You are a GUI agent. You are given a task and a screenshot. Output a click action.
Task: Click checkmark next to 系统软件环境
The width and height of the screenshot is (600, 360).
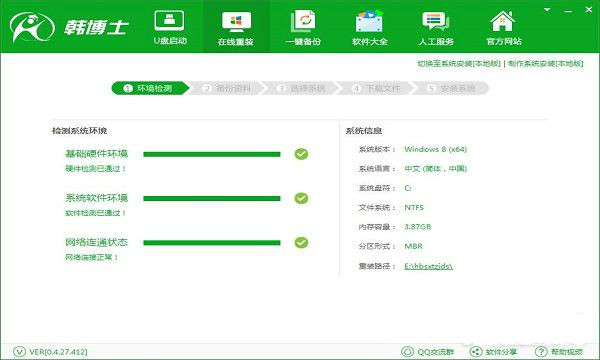pyautogui.click(x=301, y=198)
